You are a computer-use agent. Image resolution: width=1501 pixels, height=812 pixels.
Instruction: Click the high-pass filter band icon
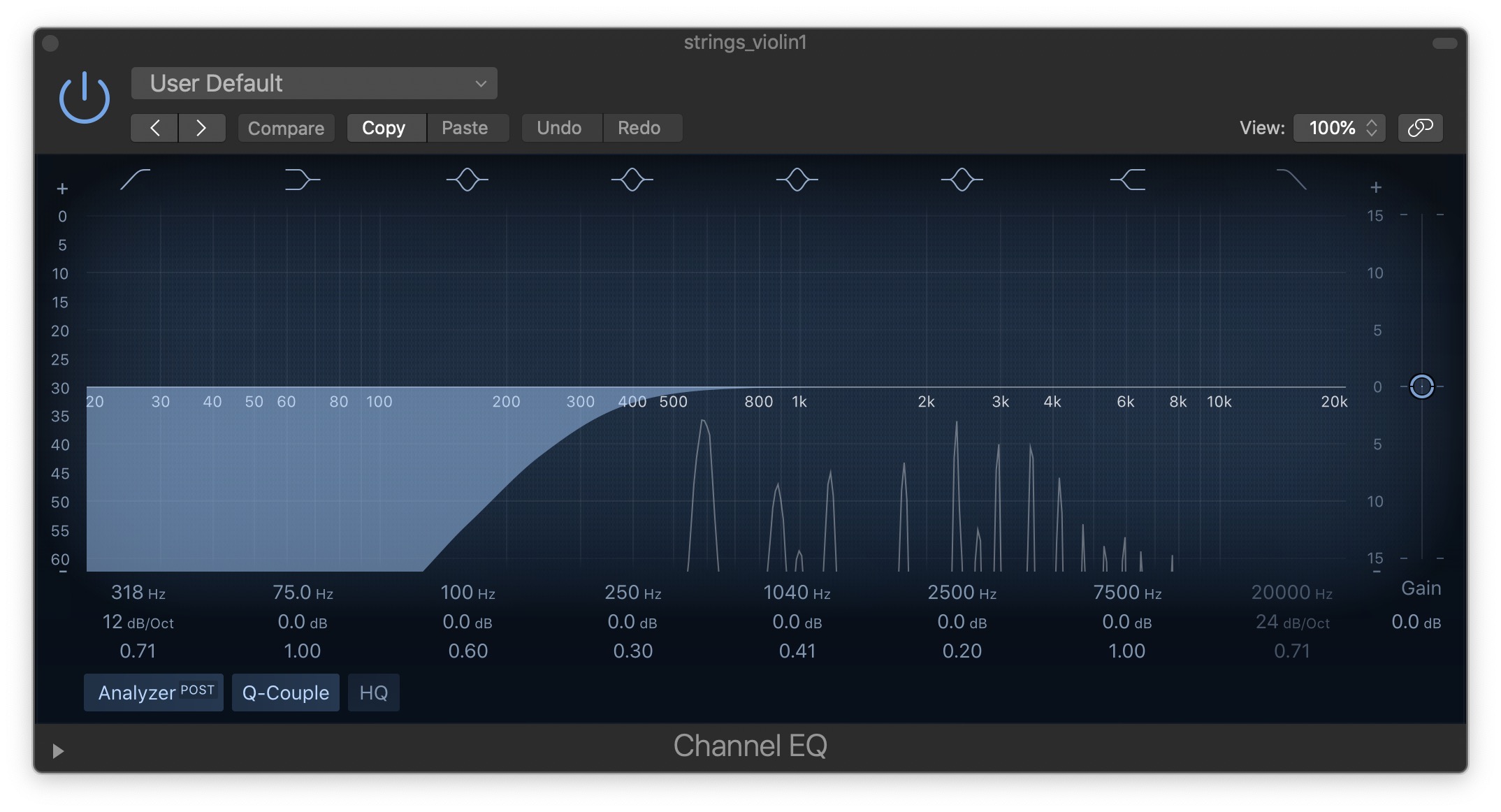(x=136, y=180)
